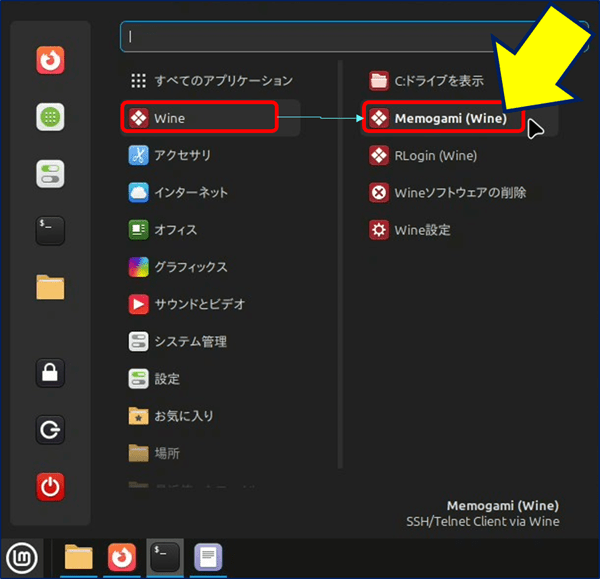Select the Wine category
600x579 pixels.
(210, 118)
